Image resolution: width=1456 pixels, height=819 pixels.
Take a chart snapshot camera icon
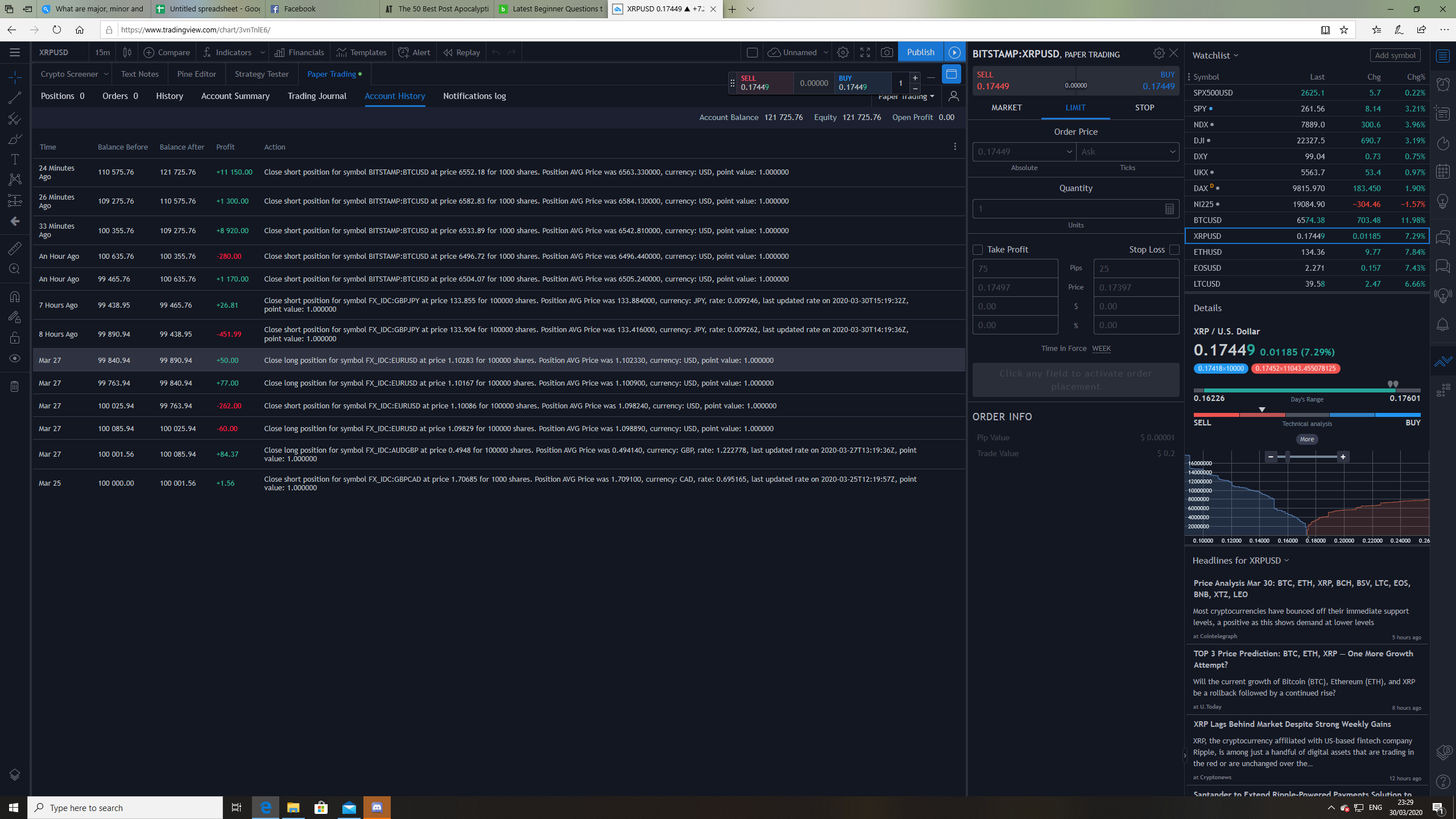[887, 52]
